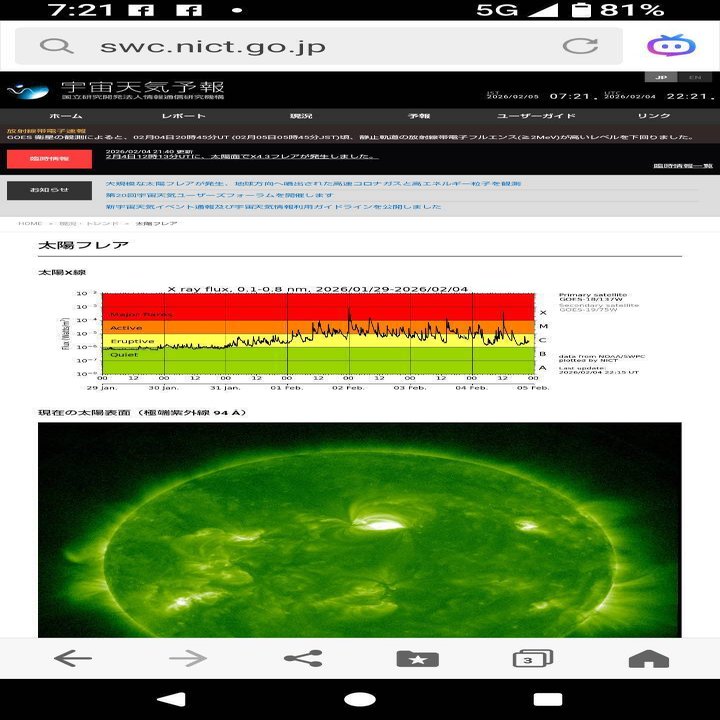The width and height of the screenshot is (720, 720).
Task: Tap the Android home circle button
Action: [x=360, y=699]
